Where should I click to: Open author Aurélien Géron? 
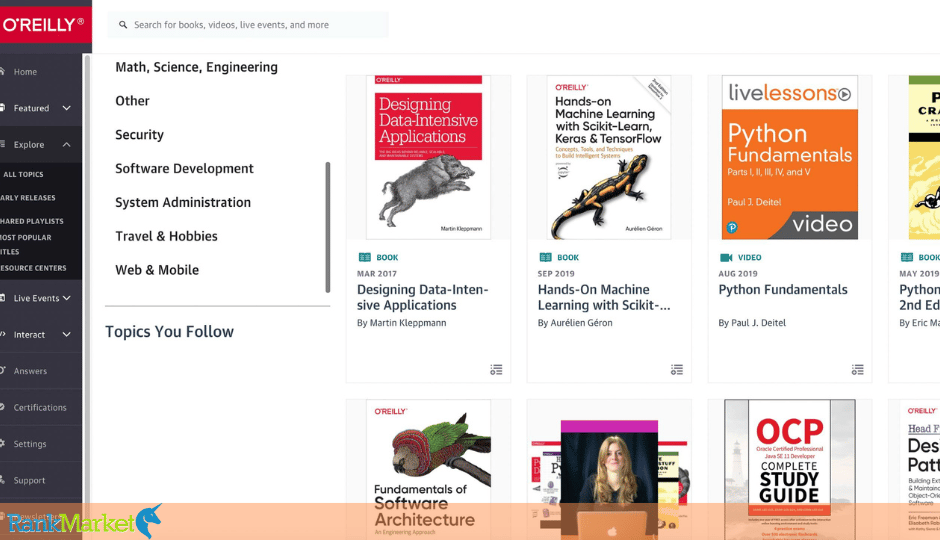[582, 323]
